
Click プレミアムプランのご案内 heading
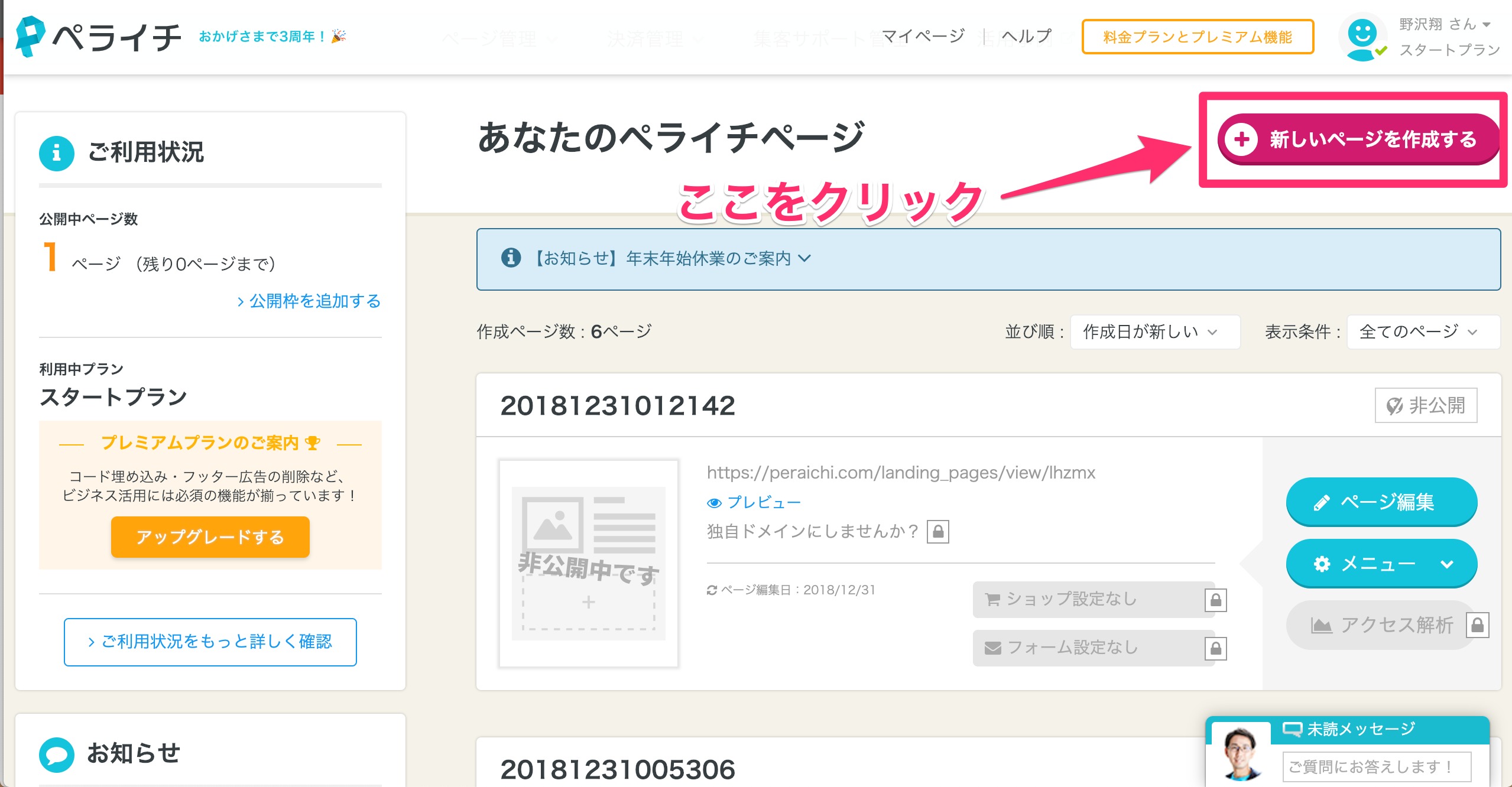click(210, 443)
